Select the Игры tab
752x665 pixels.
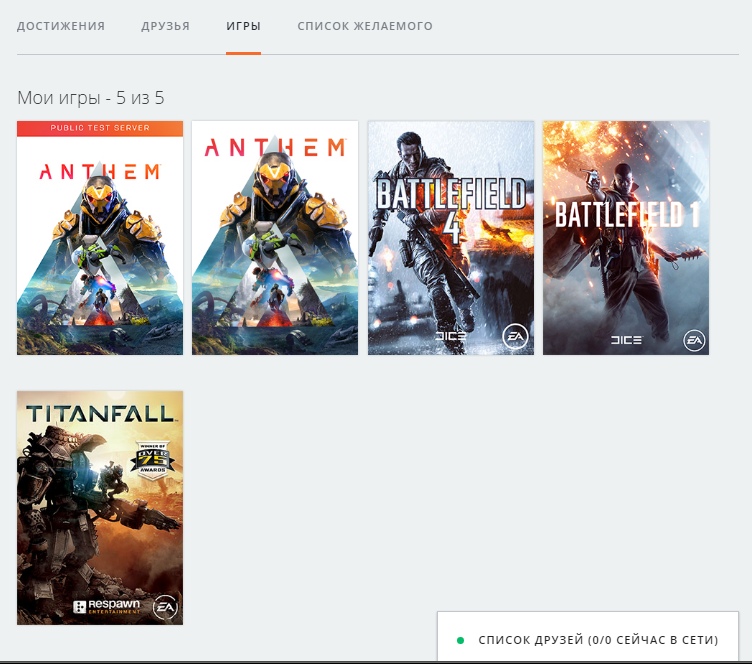(244, 26)
